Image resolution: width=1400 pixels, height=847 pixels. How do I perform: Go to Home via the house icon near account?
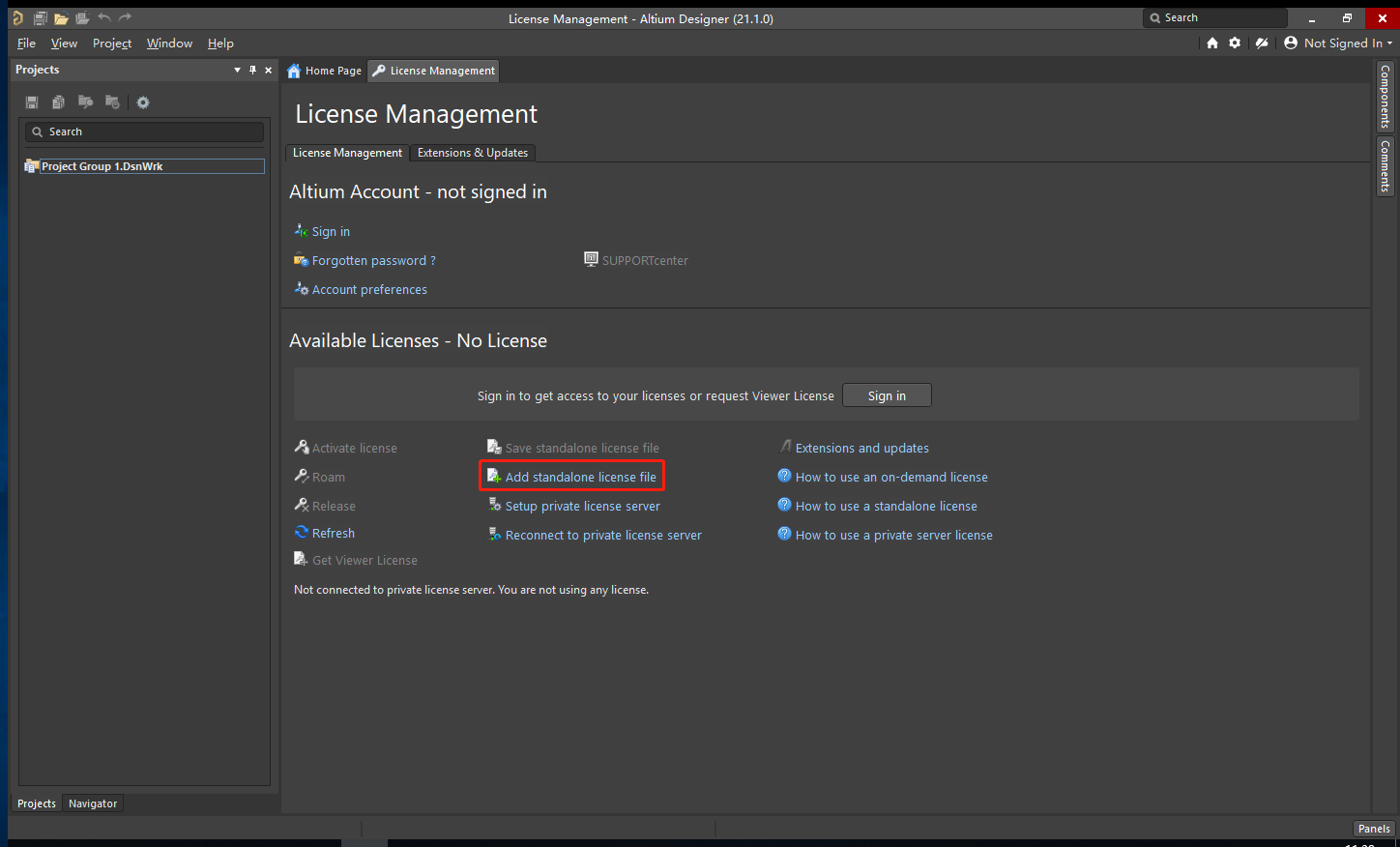click(1212, 43)
